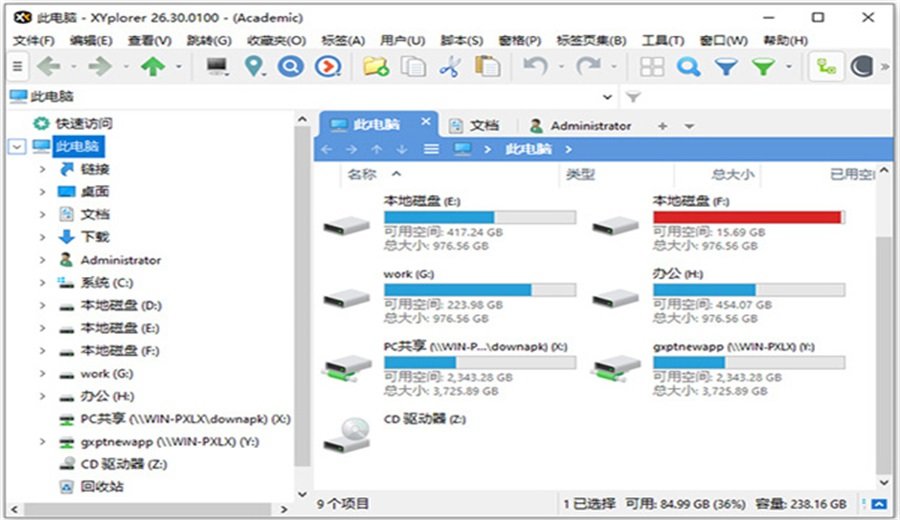900x520 pixels.
Task: Close the 此电脑 tab
Action: 425,122
